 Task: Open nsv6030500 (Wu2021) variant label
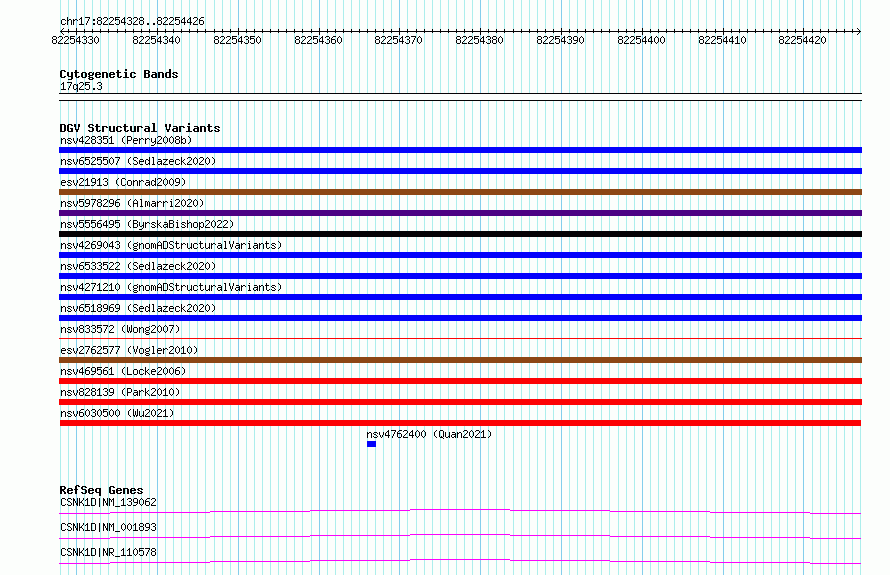point(117,413)
